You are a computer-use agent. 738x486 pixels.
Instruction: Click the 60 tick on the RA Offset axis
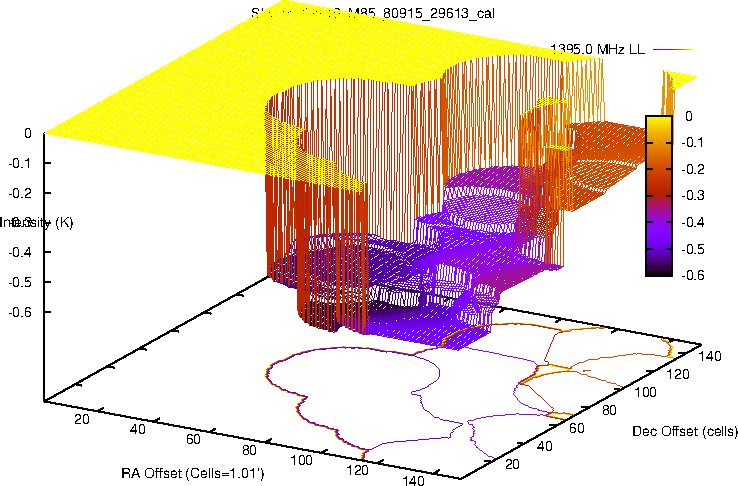pyautogui.click(x=193, y=439)
